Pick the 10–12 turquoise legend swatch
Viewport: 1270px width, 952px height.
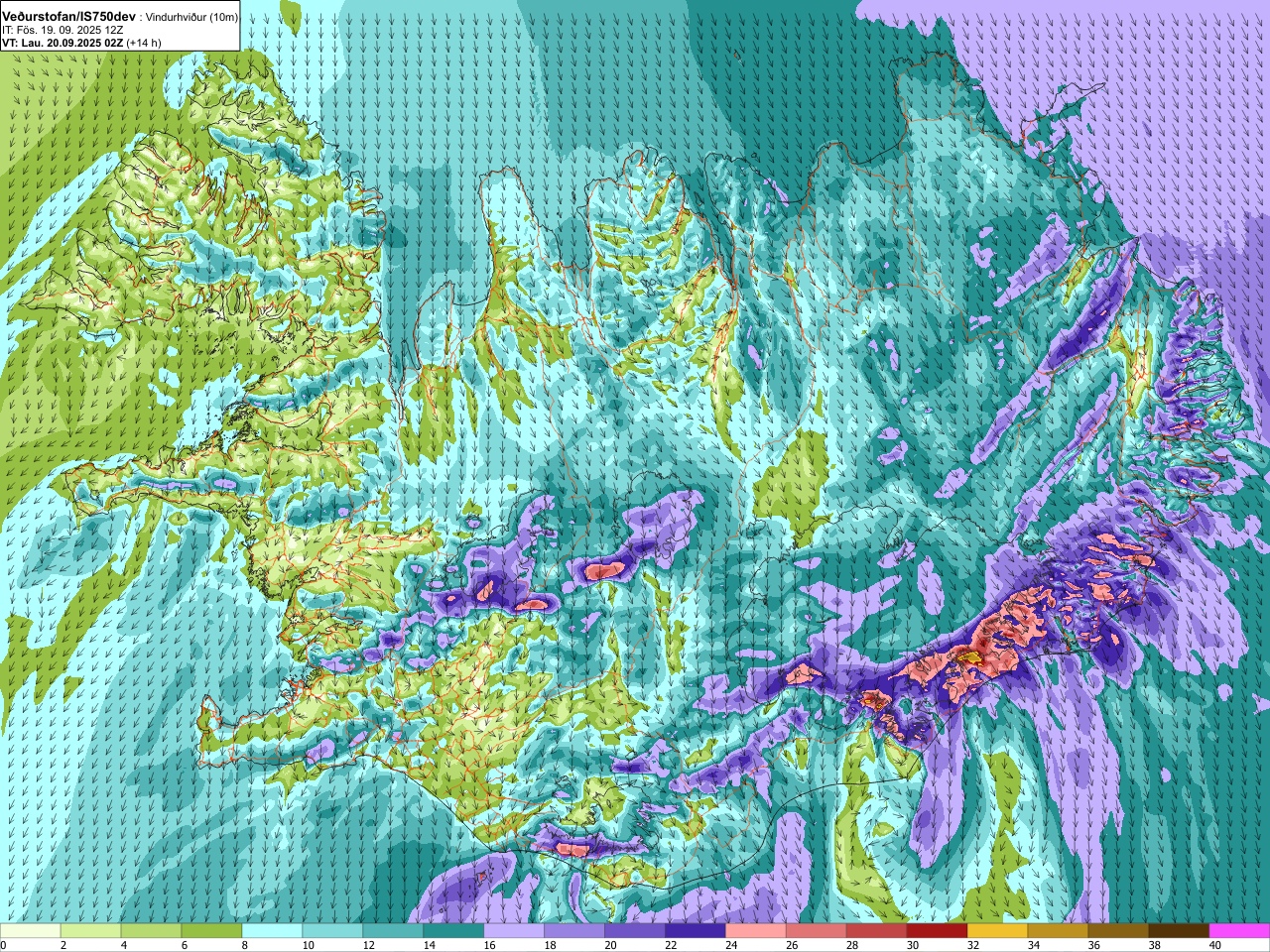pos(332,931)
